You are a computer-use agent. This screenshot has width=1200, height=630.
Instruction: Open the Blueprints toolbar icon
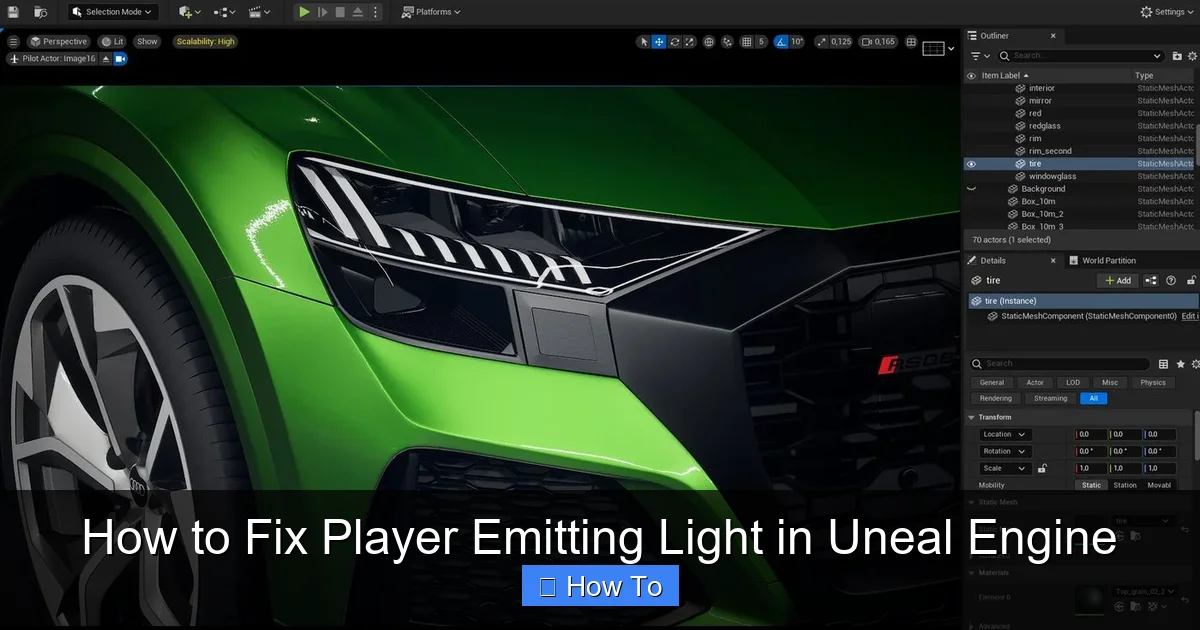222,11
